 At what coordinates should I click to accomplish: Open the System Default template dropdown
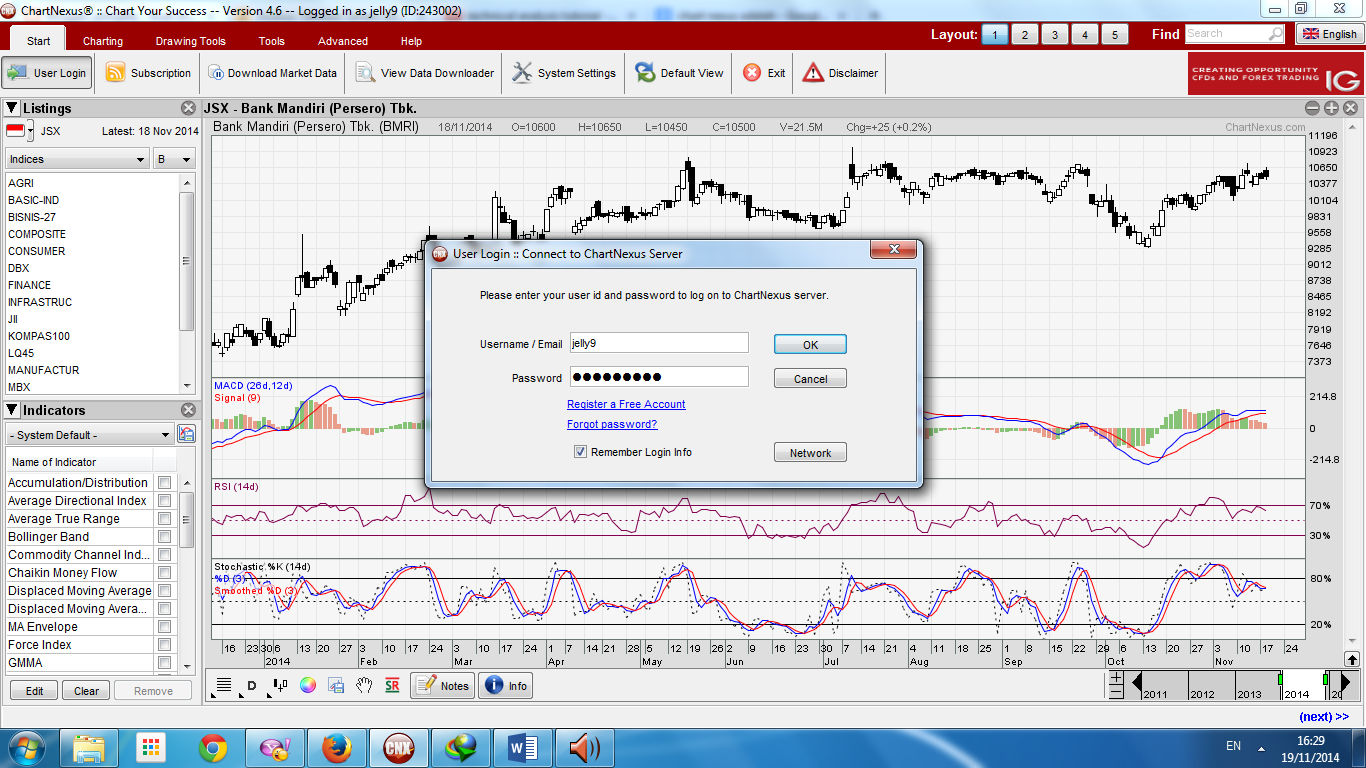click(89, 435)
